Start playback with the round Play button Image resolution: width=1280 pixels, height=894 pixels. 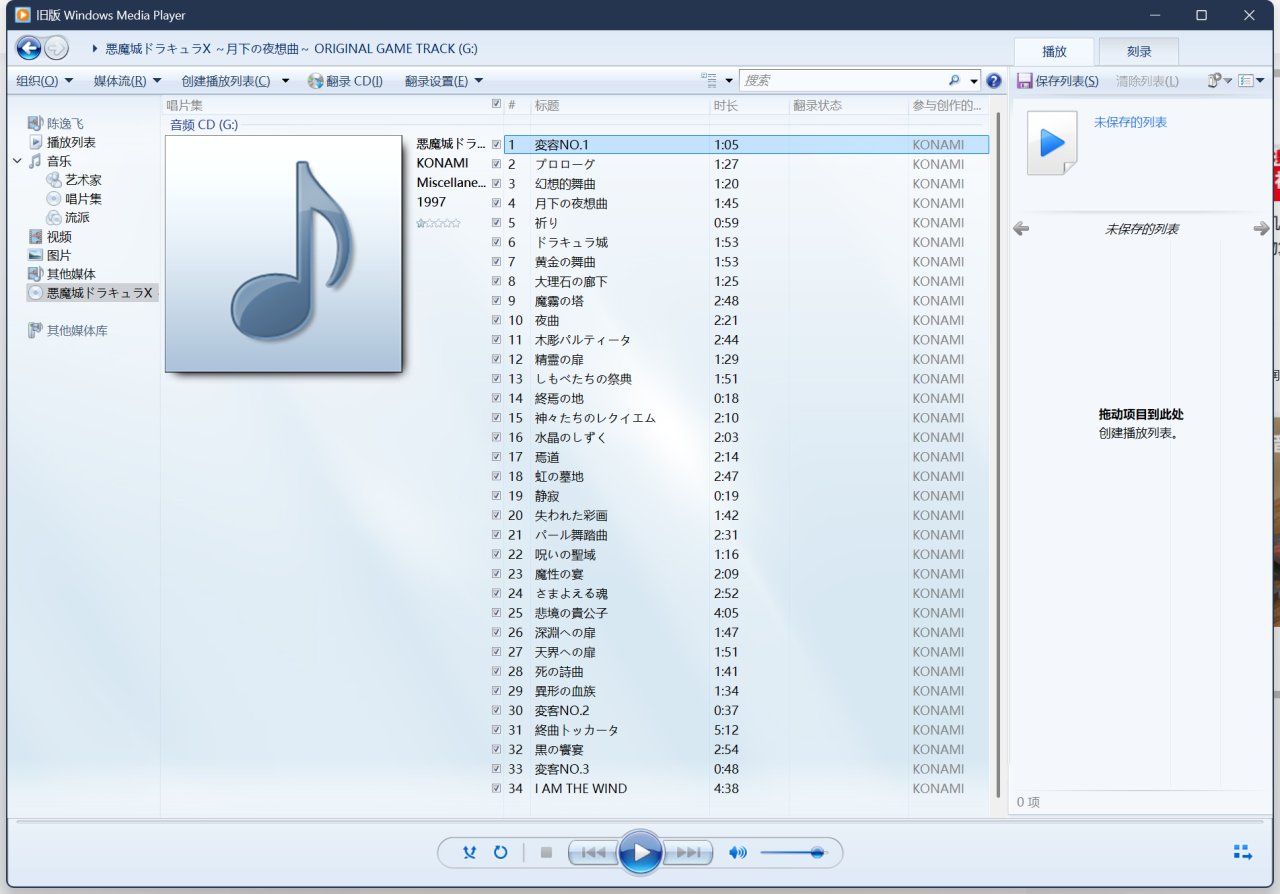[x=640, y=853]
